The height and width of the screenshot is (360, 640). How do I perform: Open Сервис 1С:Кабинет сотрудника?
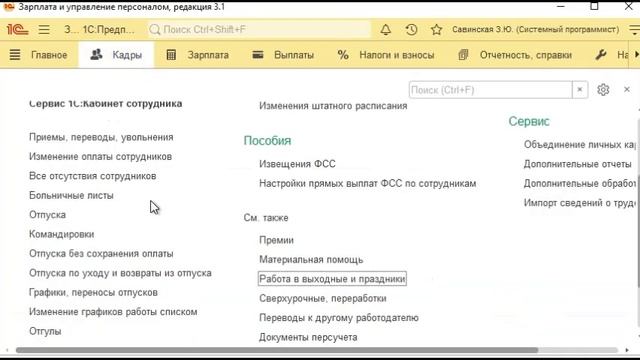[106, 104]
